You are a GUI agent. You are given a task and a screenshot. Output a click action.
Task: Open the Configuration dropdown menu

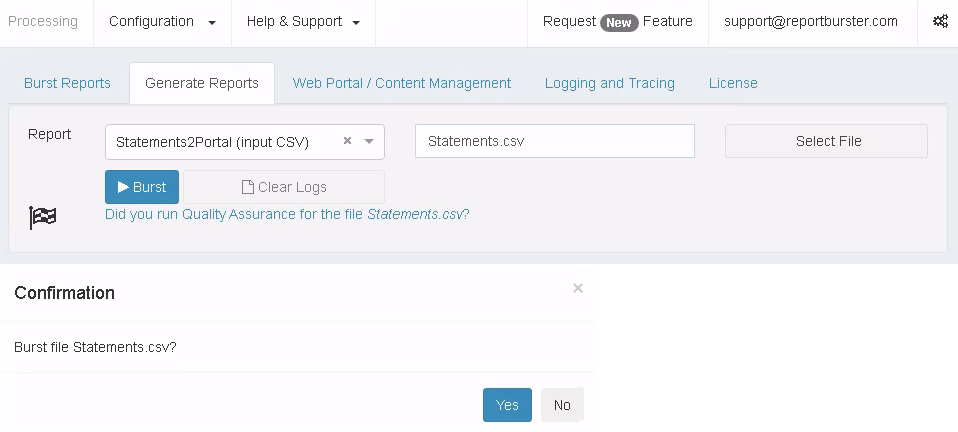pos(162,21)
